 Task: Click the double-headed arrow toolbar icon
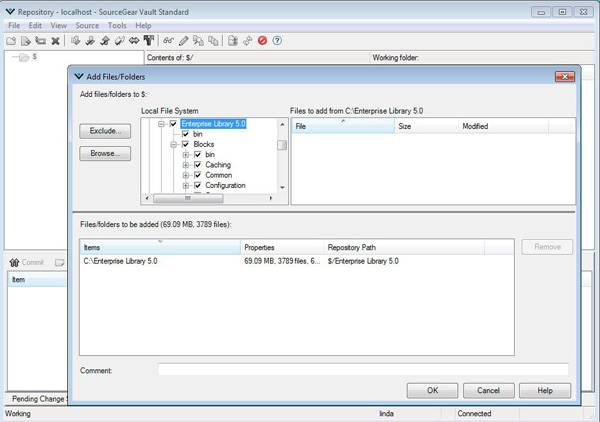click(x=134, y=41)
